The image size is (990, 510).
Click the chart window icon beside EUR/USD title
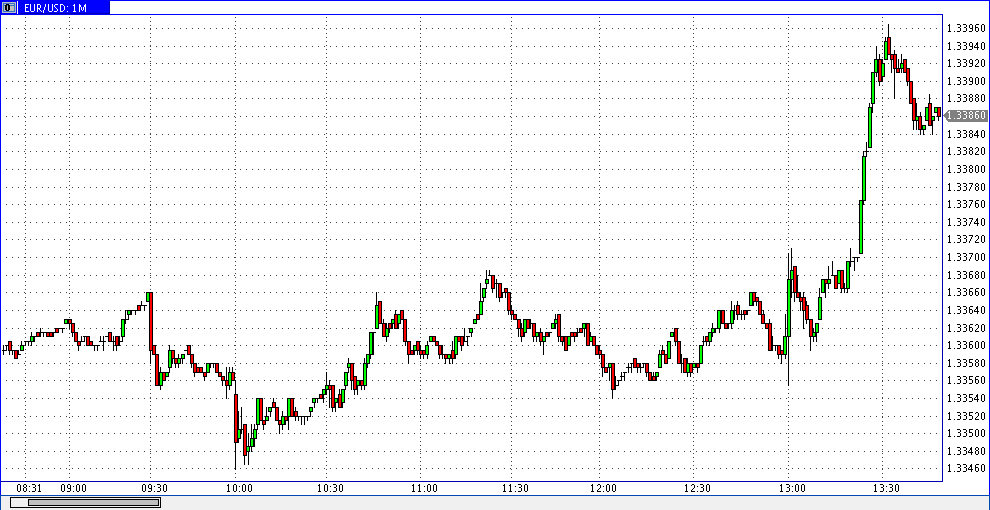9,8
